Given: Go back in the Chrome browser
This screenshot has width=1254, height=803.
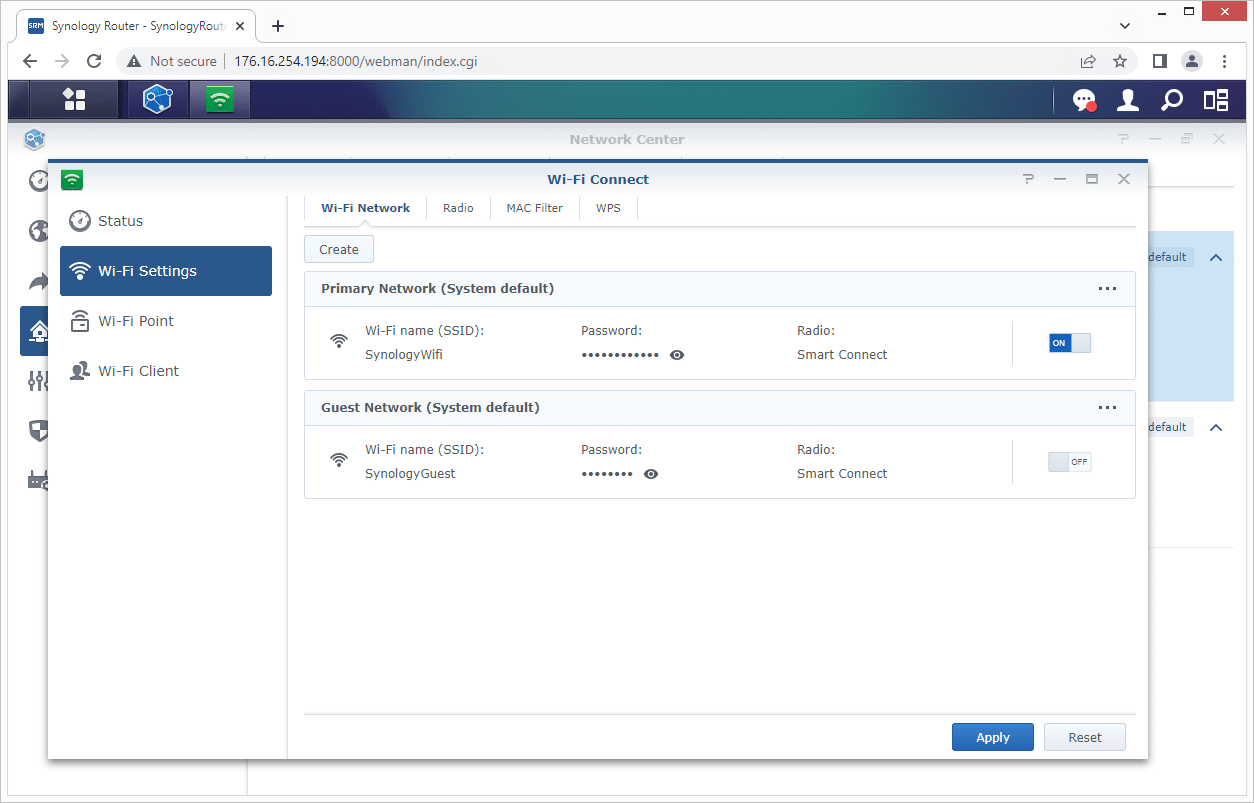Looking at the screenshot, I should 30,61.
